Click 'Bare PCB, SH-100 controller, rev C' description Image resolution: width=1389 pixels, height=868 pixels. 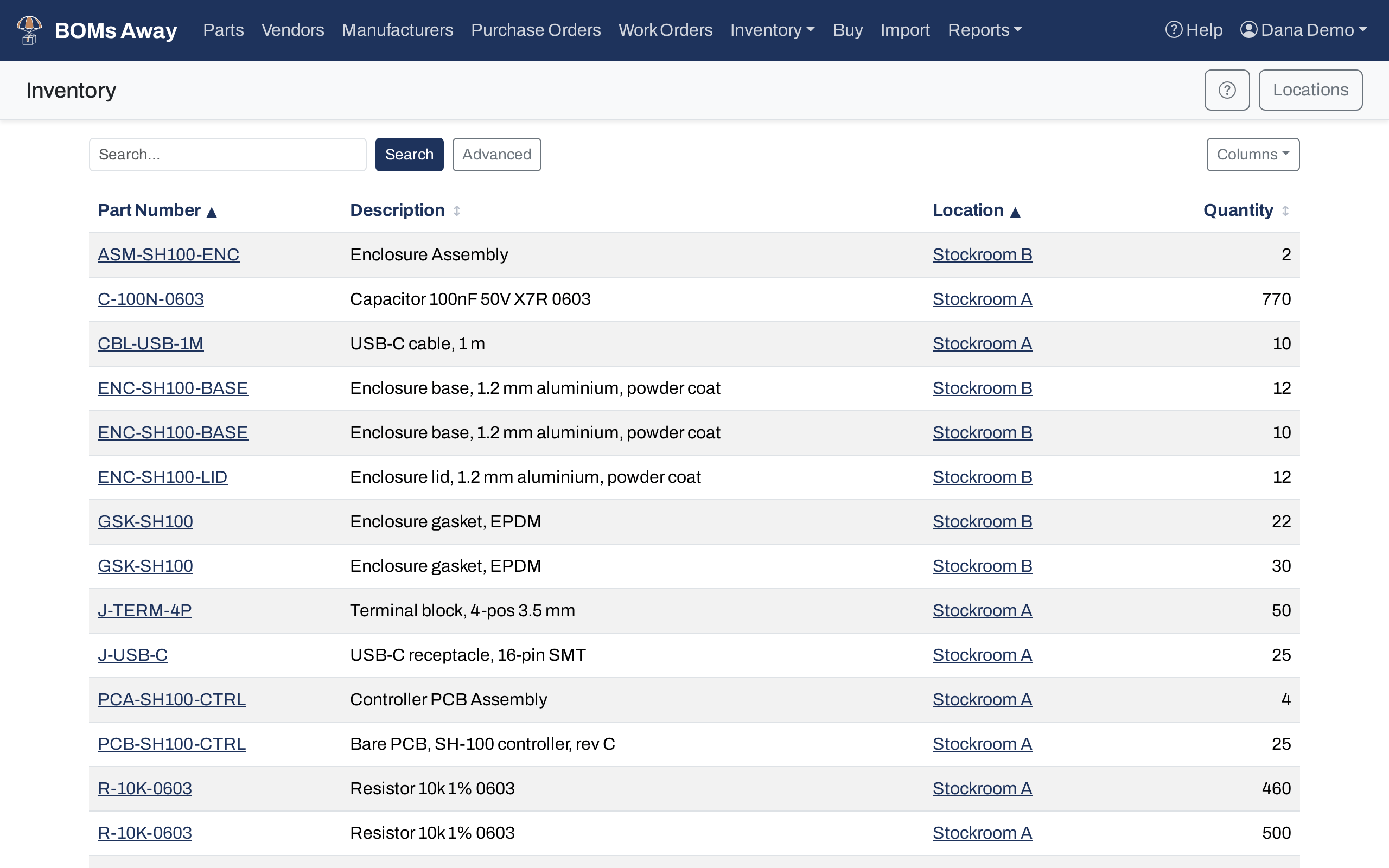[482, 744]
